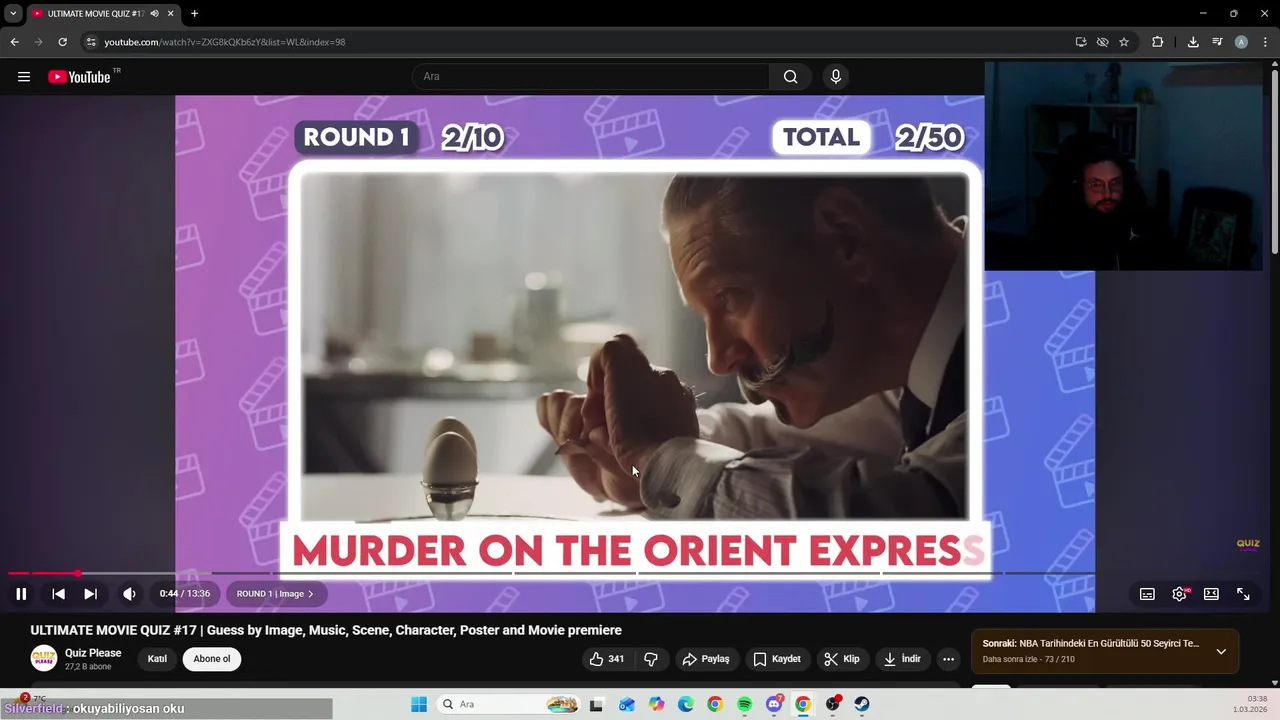Mute the video volume speaker icon
The height and width of the screenshot is (720, 1280).
pos(129,594)
